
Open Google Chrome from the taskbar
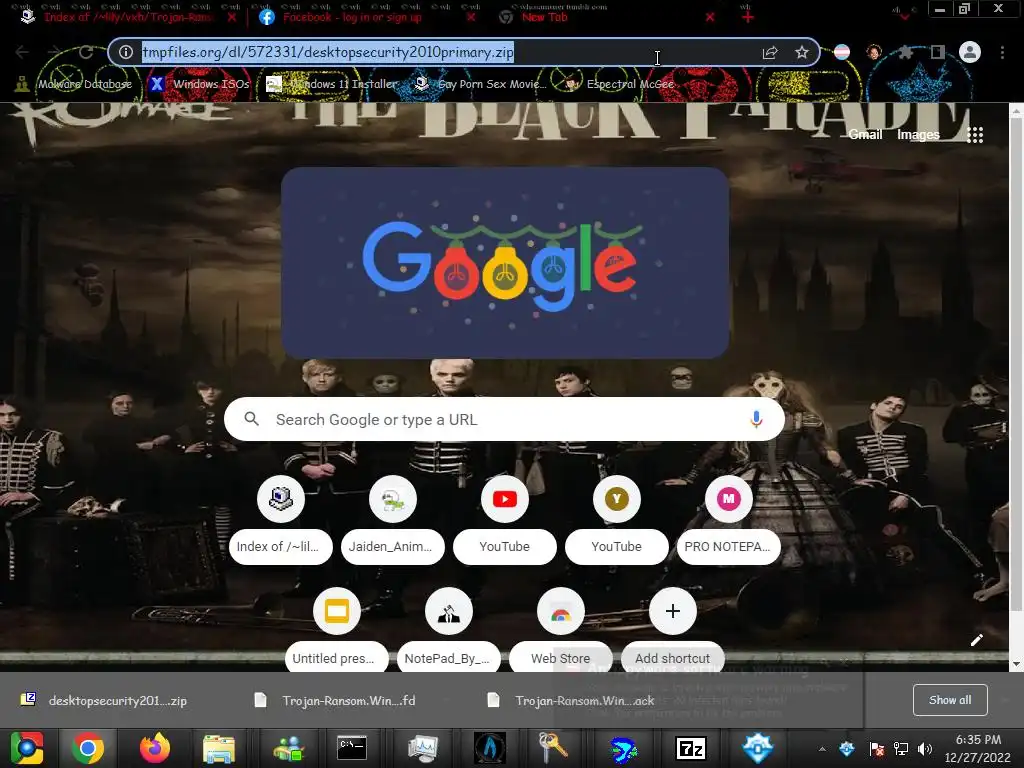pyautogui.click(x=88, y=748)
